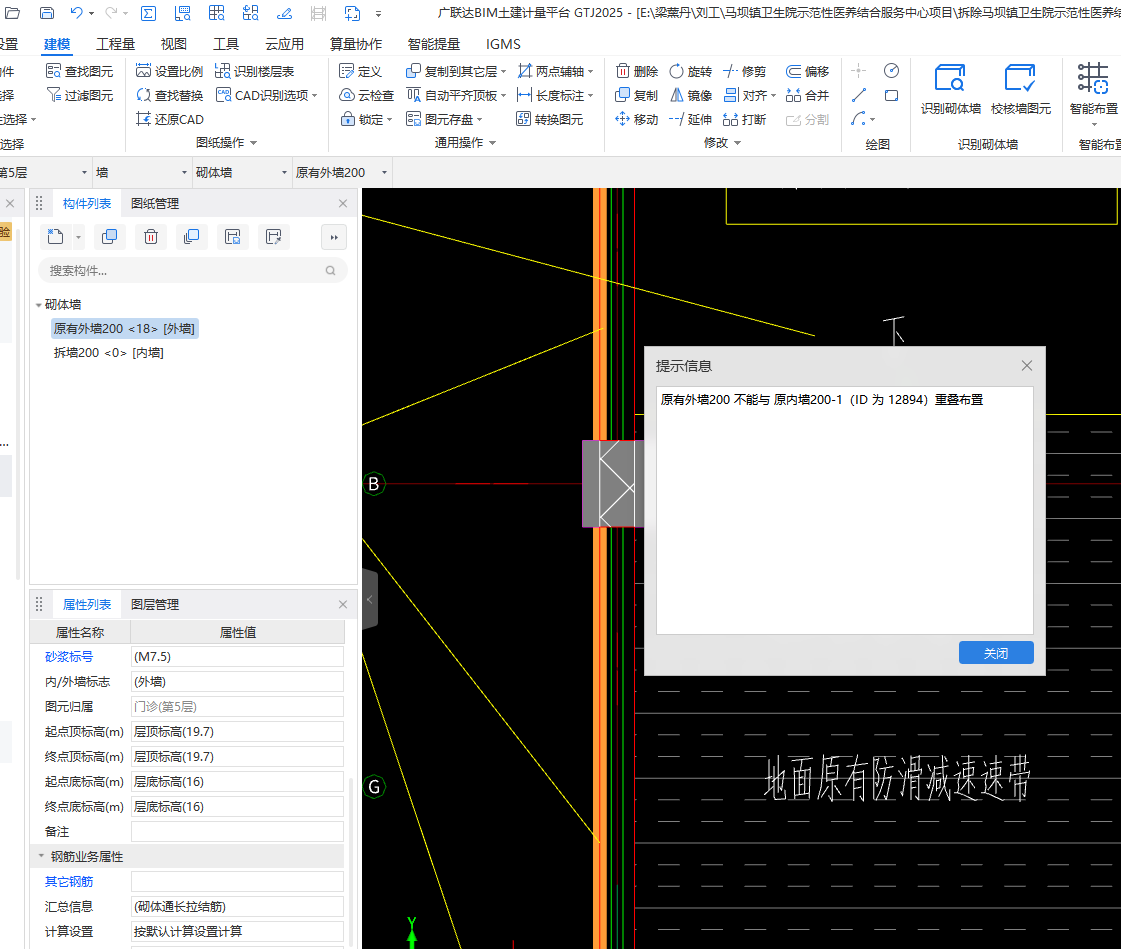Click the Sum calculation icon in title bar
The image size is (1121, 949).
149,12
